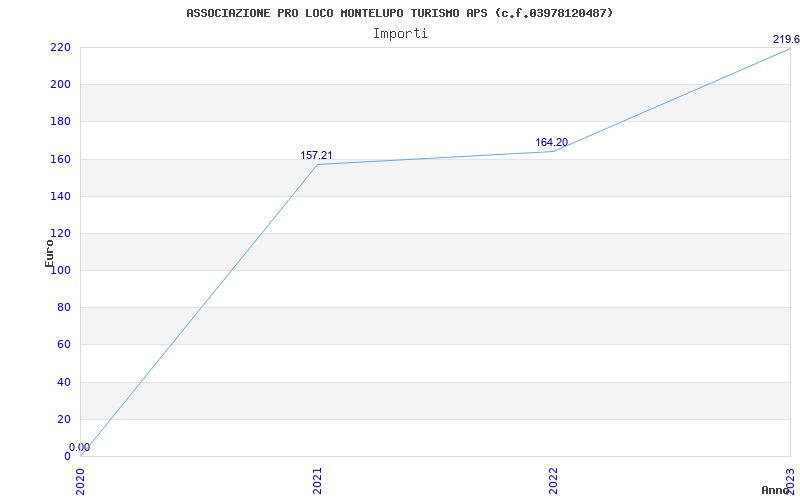Click the chart title ASSOCIAZIONE PRO LOCO MONTELUPO TURISMO APS
This screenshot has width=800, height=500.
pyautogui.click(x=399, y=13)
